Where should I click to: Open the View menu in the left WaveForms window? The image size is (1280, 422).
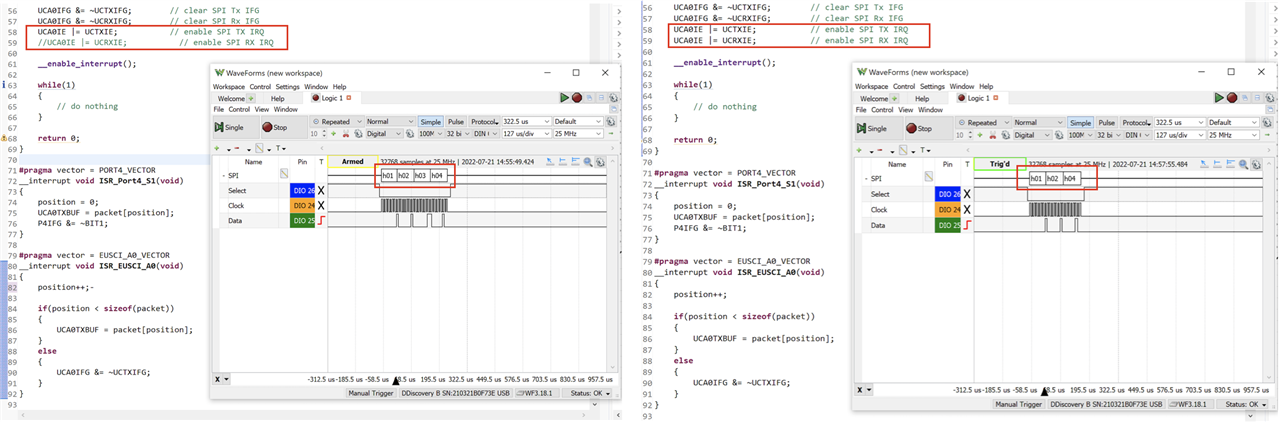tap(262, 109)
